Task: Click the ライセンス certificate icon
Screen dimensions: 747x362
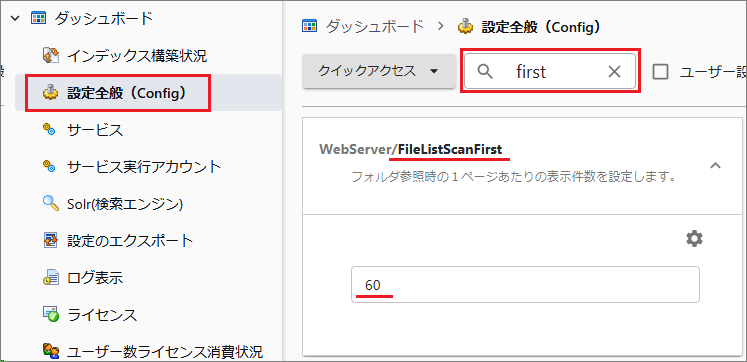Action: [50, 314]
